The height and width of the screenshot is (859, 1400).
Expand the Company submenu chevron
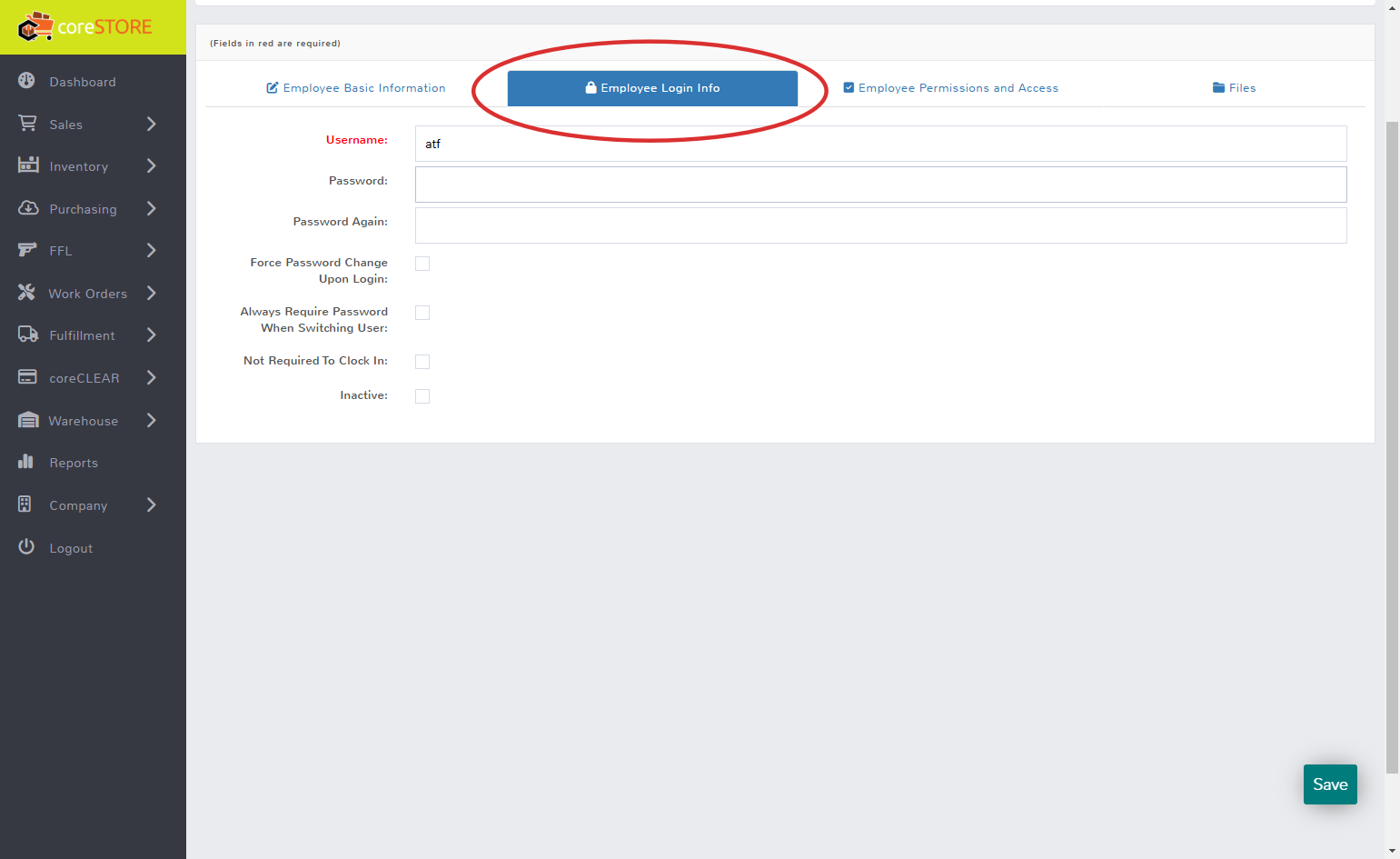[x=152, y=504]
